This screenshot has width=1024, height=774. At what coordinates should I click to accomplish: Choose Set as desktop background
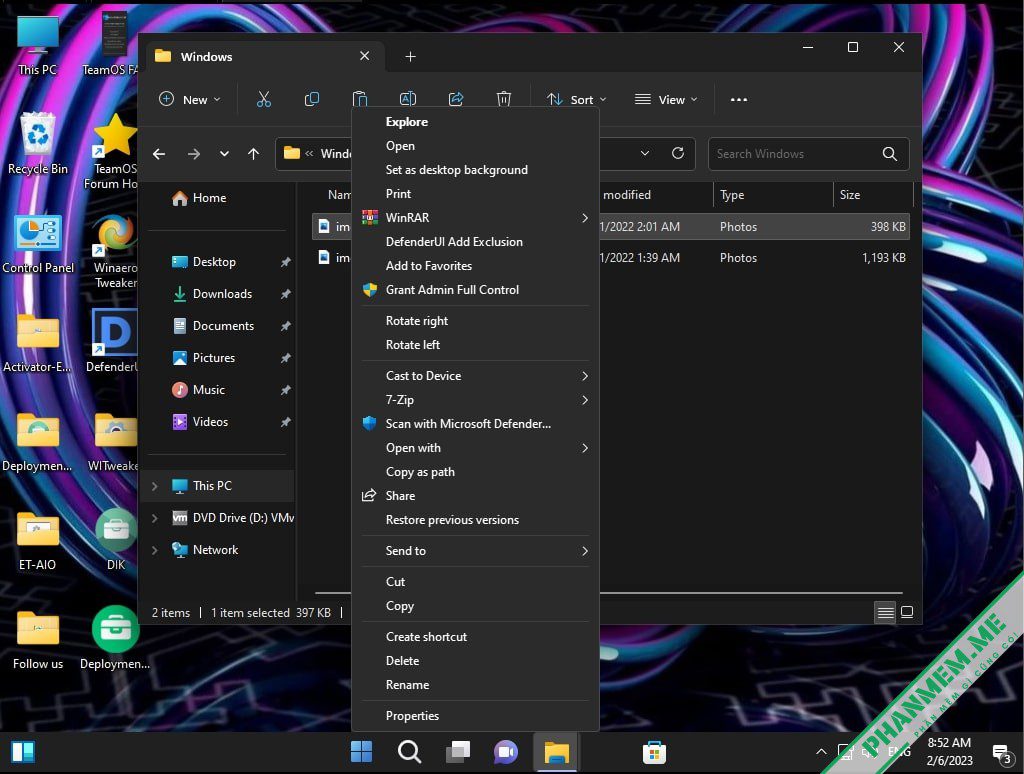pos(475,170)
